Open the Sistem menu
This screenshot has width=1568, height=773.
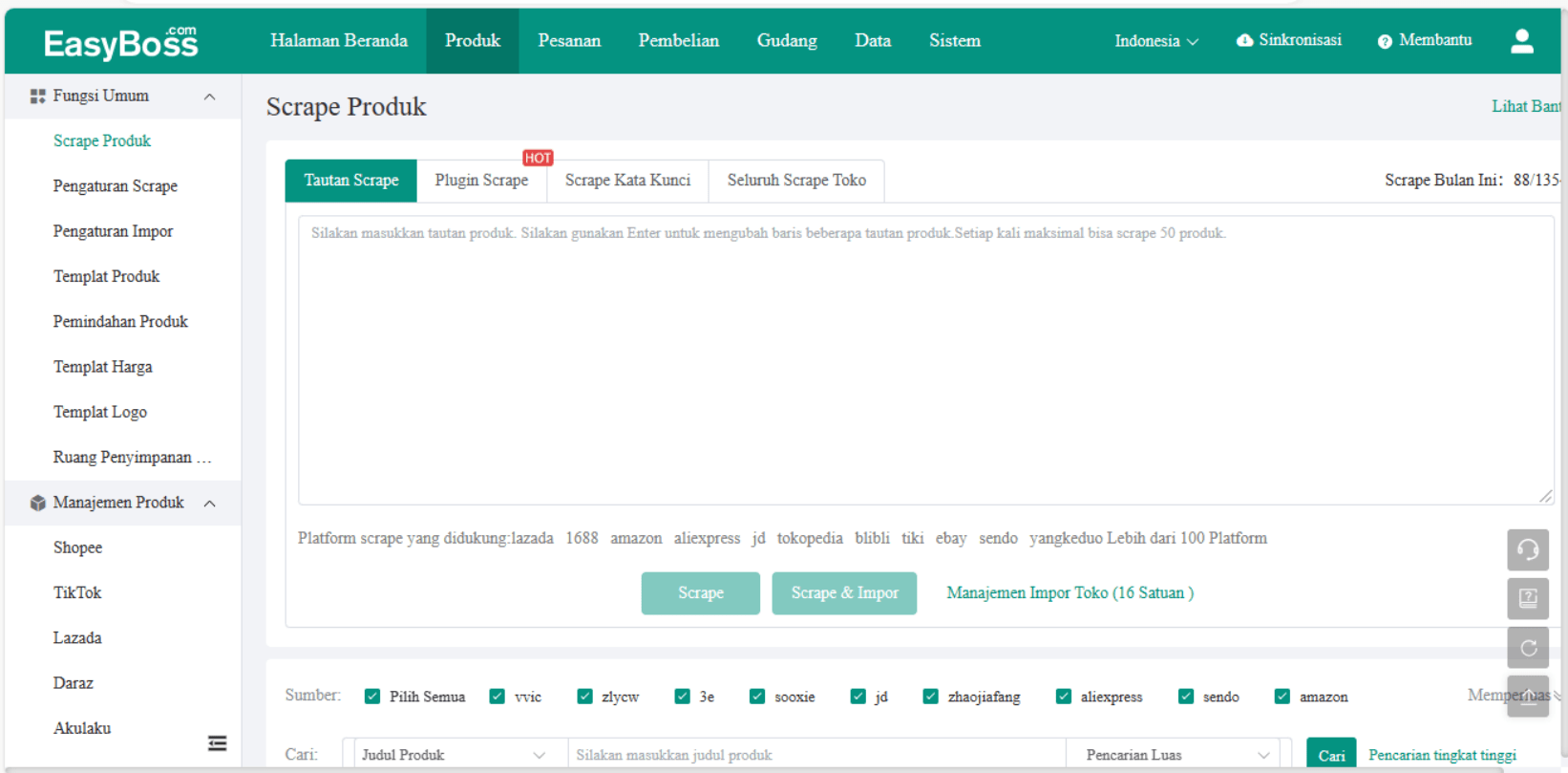click(x=955, y=41)
